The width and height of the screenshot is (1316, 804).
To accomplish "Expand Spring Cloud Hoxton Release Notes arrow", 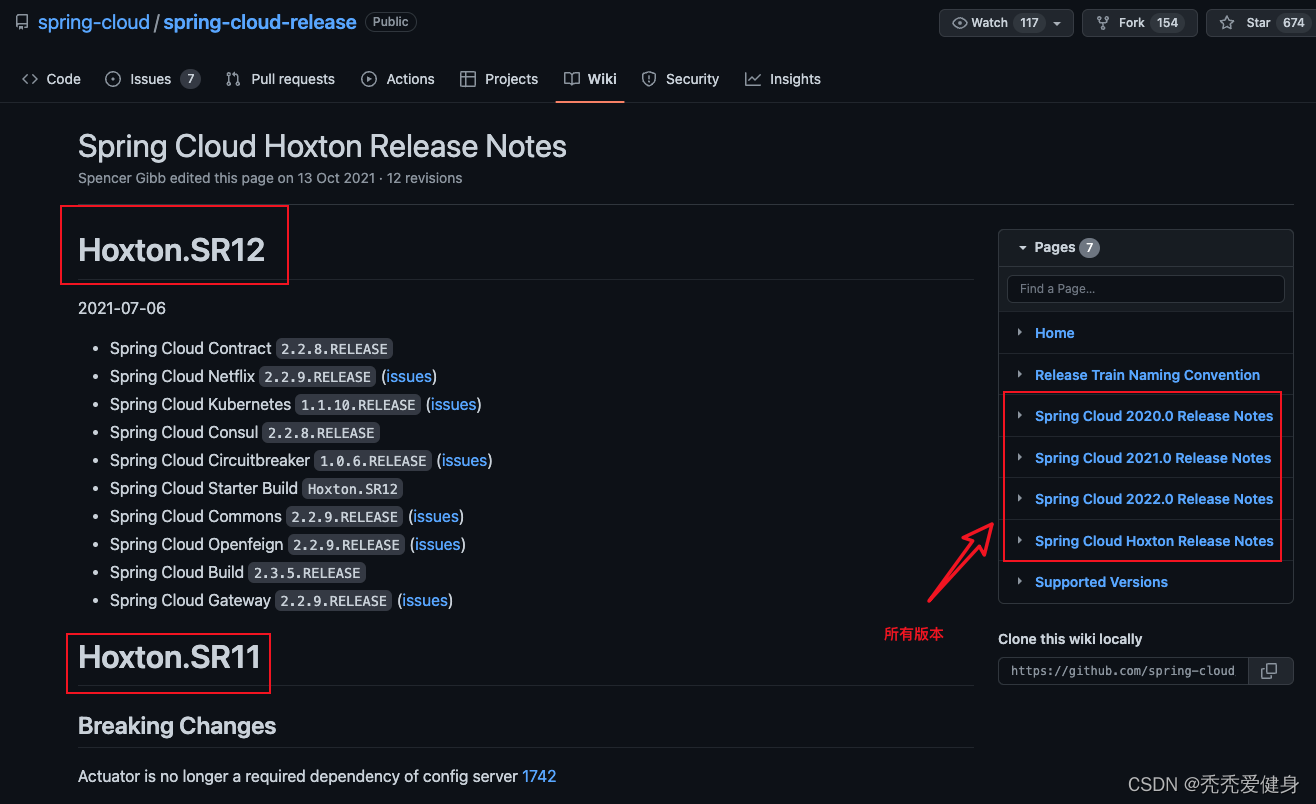I will [1019, 541].
